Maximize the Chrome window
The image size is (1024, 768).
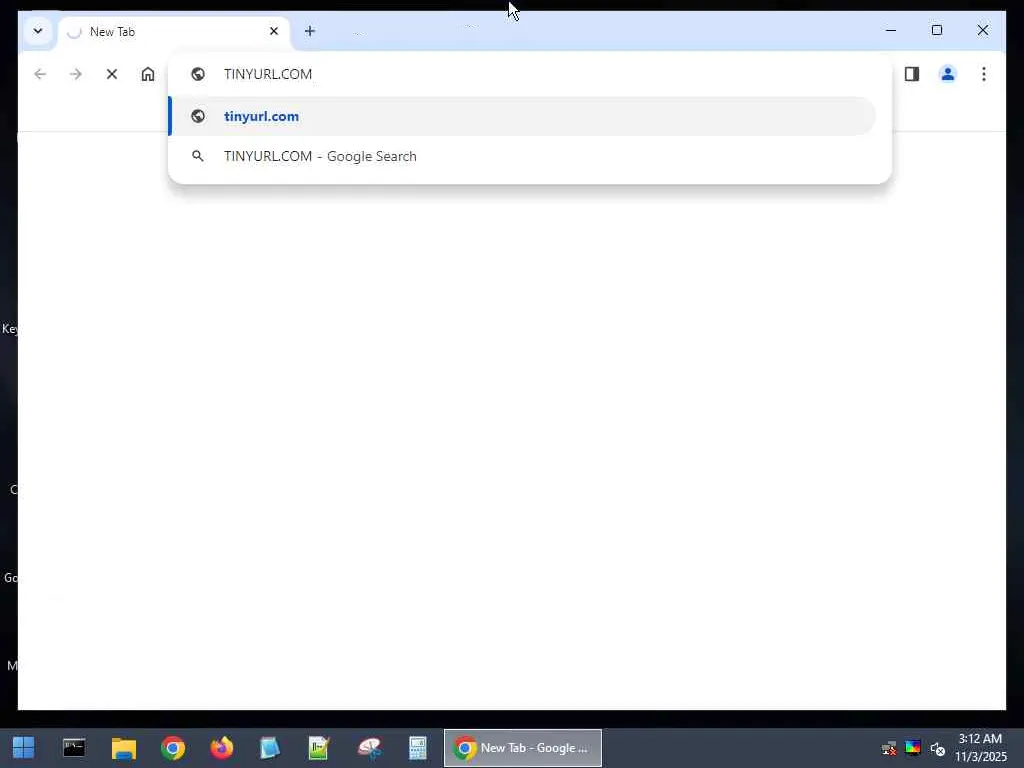[936, 30]
